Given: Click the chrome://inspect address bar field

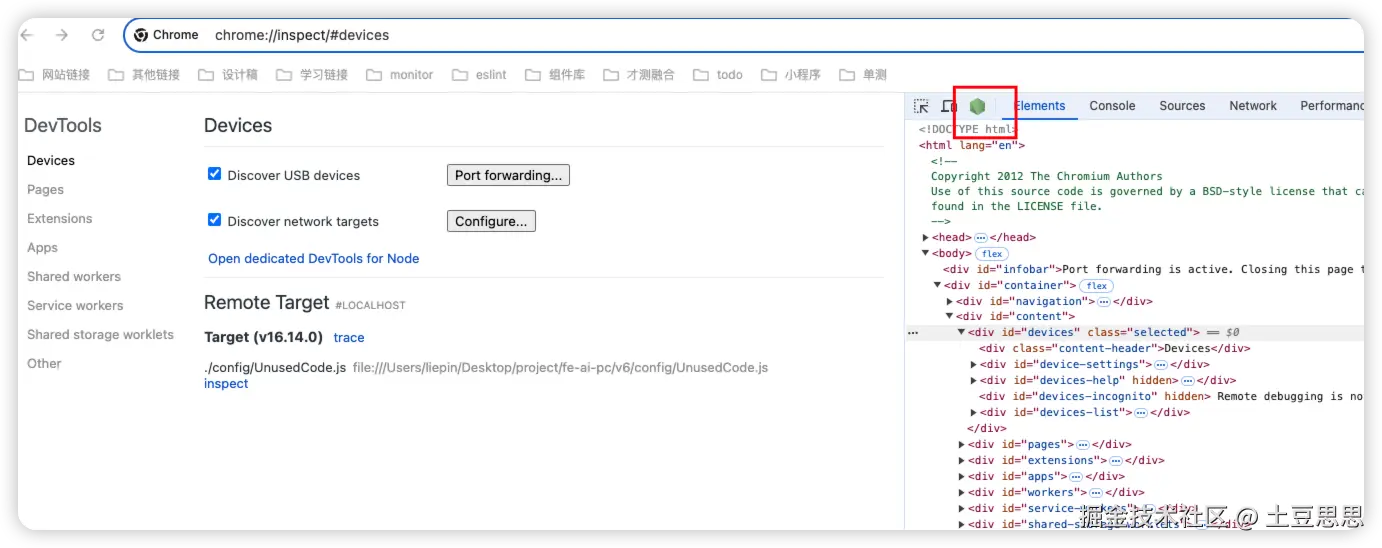Looking at the screenshot, I should 742,35.
